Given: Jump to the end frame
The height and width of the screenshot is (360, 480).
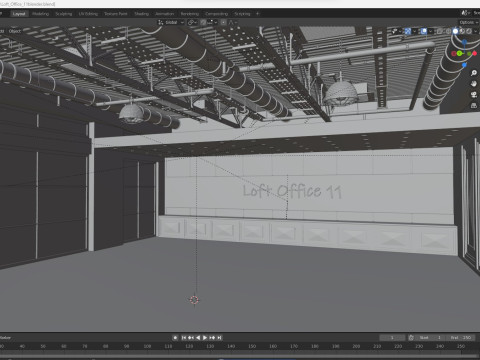Looking at the screenshot, I should (219, 338).
